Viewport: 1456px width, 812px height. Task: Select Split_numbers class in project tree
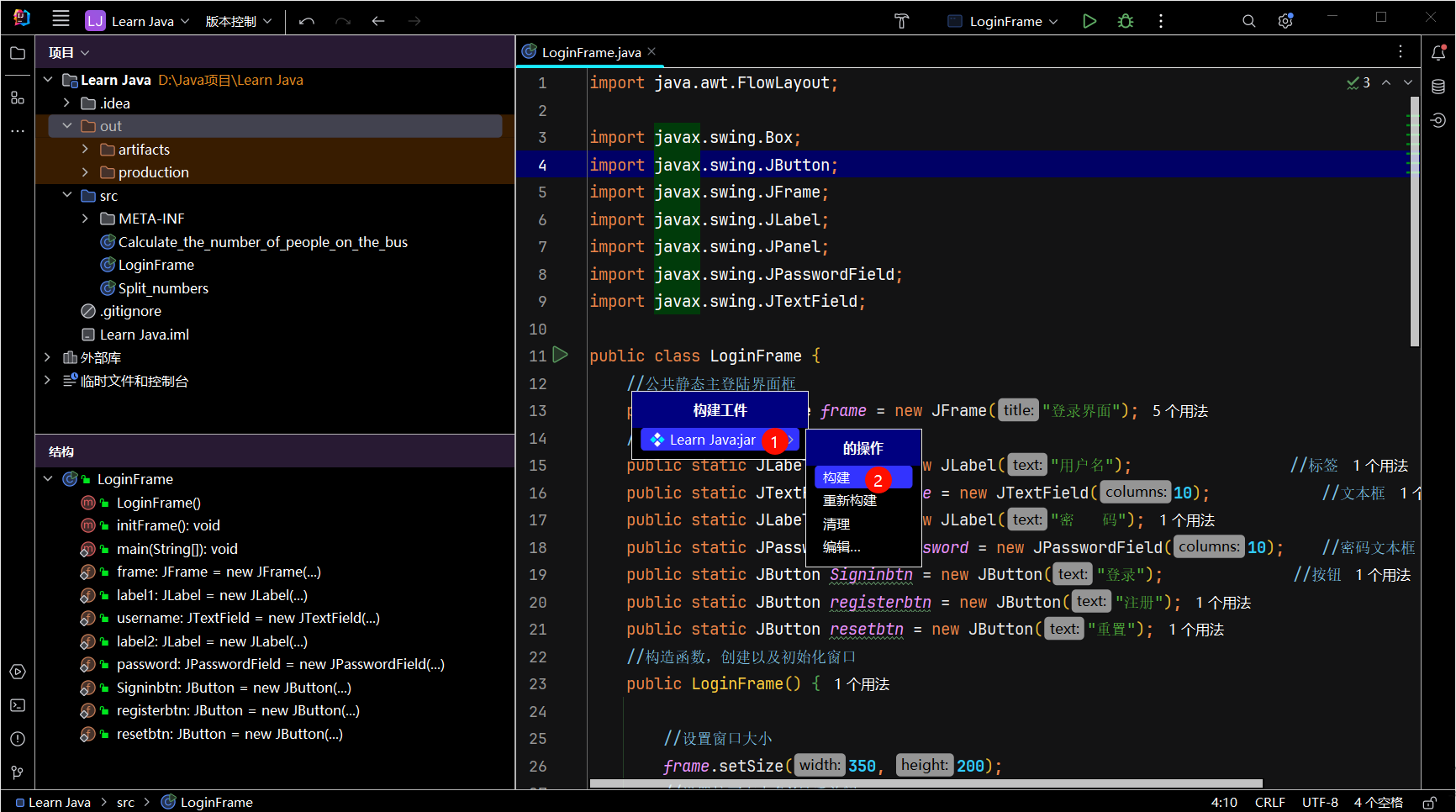coord(163,288)
